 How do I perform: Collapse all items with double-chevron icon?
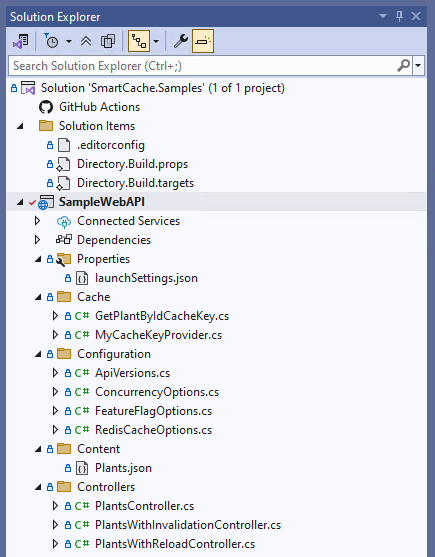tap(86, 42)
